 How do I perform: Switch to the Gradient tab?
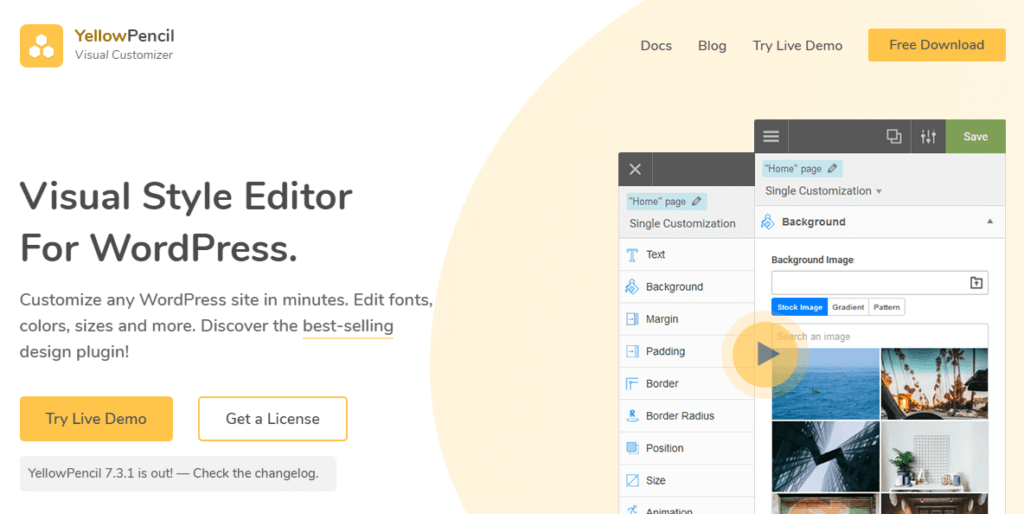coord(848,307)
